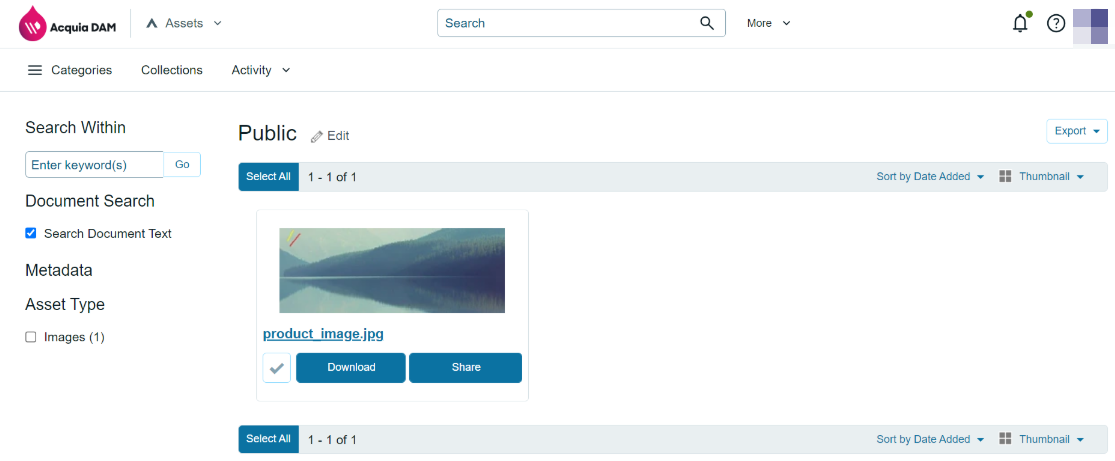Expand top Sort by Date Added dropdown

930,177
